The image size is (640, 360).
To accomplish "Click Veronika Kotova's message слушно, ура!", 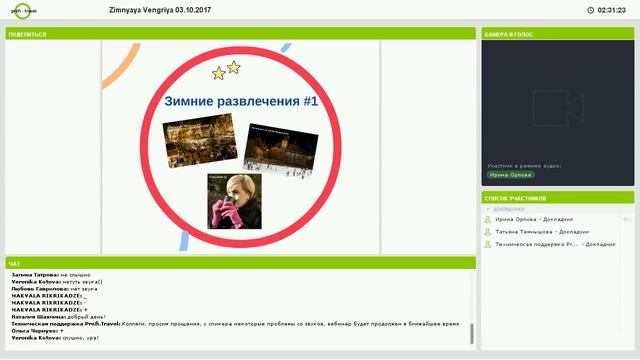I will (x=55, y=338).
